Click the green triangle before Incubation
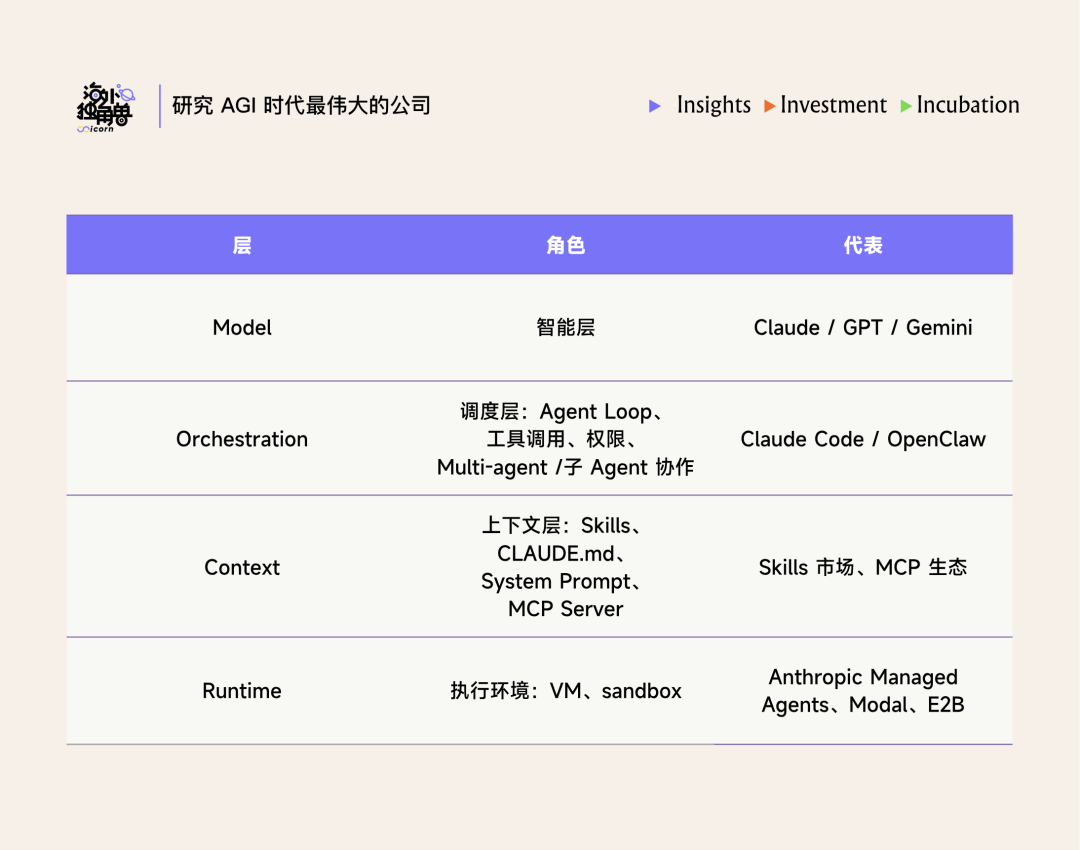Screen dimensions: 1080x850 (906, 106)
